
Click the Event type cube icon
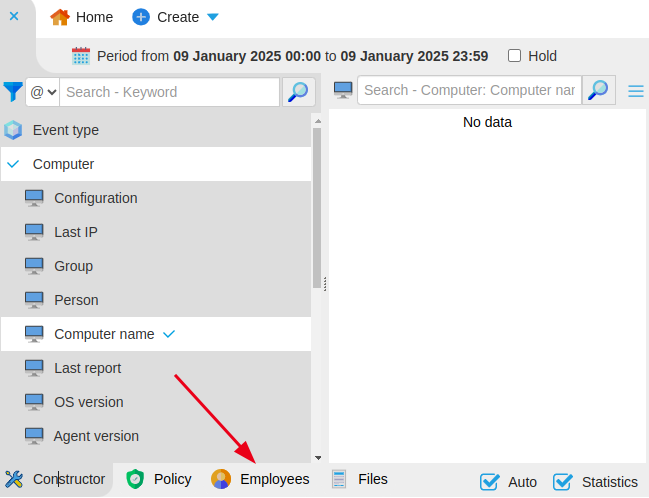click(x=13, y=130)
